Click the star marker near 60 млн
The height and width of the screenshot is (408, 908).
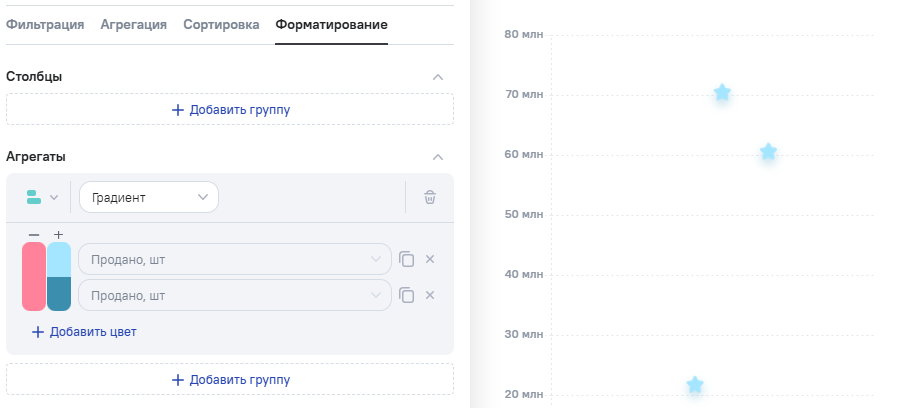[768, 152]
